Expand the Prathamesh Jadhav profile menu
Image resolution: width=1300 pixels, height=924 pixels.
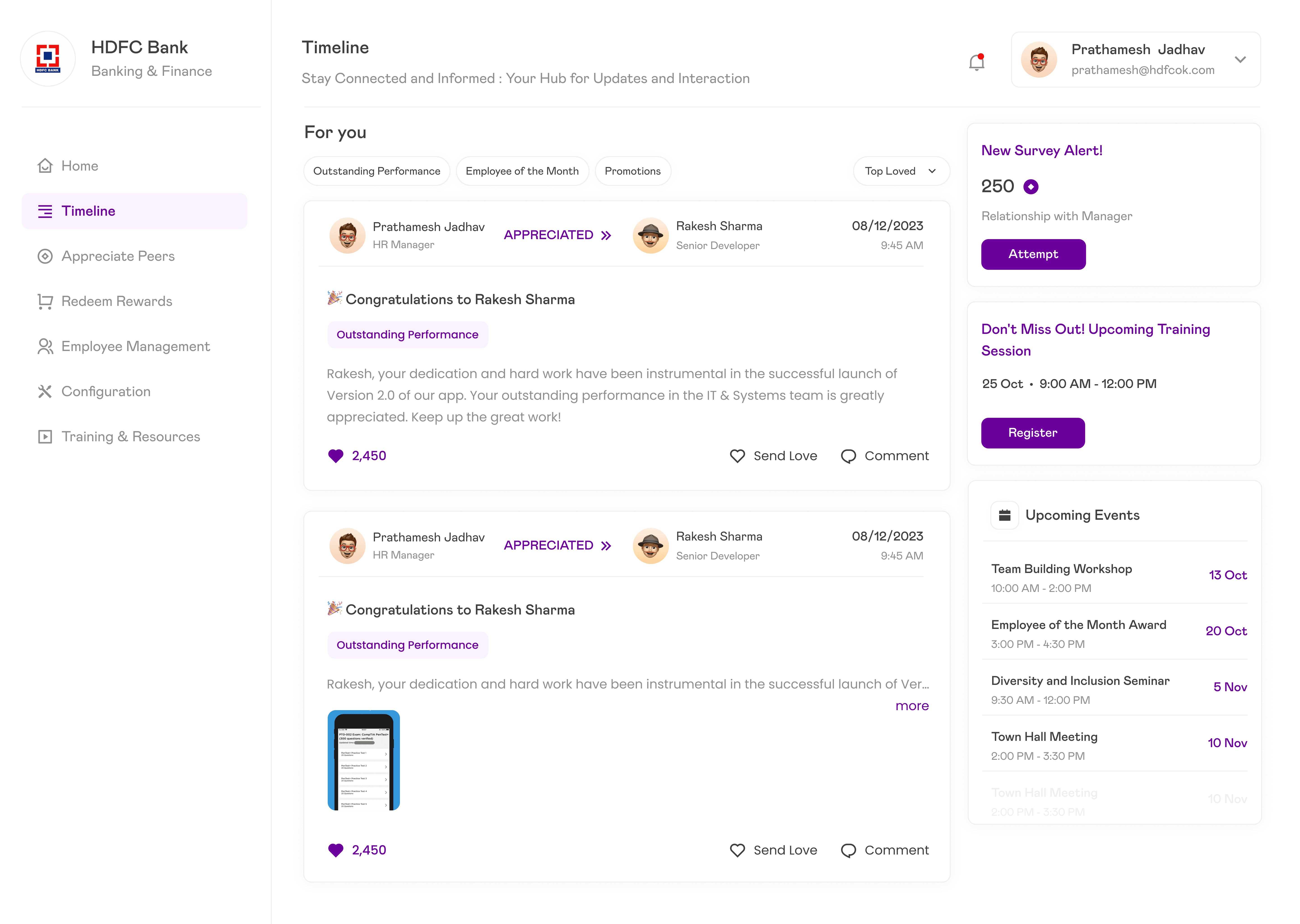[1240, 59]
